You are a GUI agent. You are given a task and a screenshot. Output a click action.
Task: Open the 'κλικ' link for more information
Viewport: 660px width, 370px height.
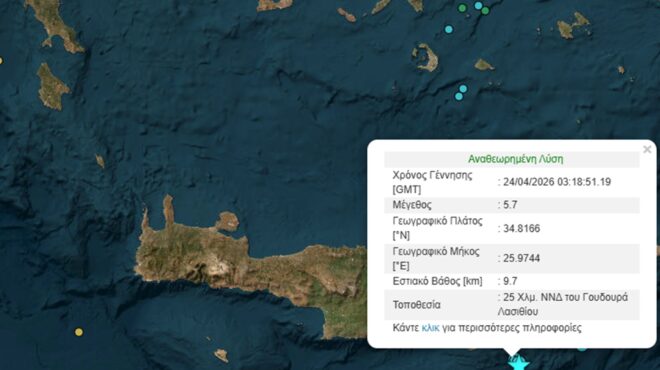[x=430, y=328]
